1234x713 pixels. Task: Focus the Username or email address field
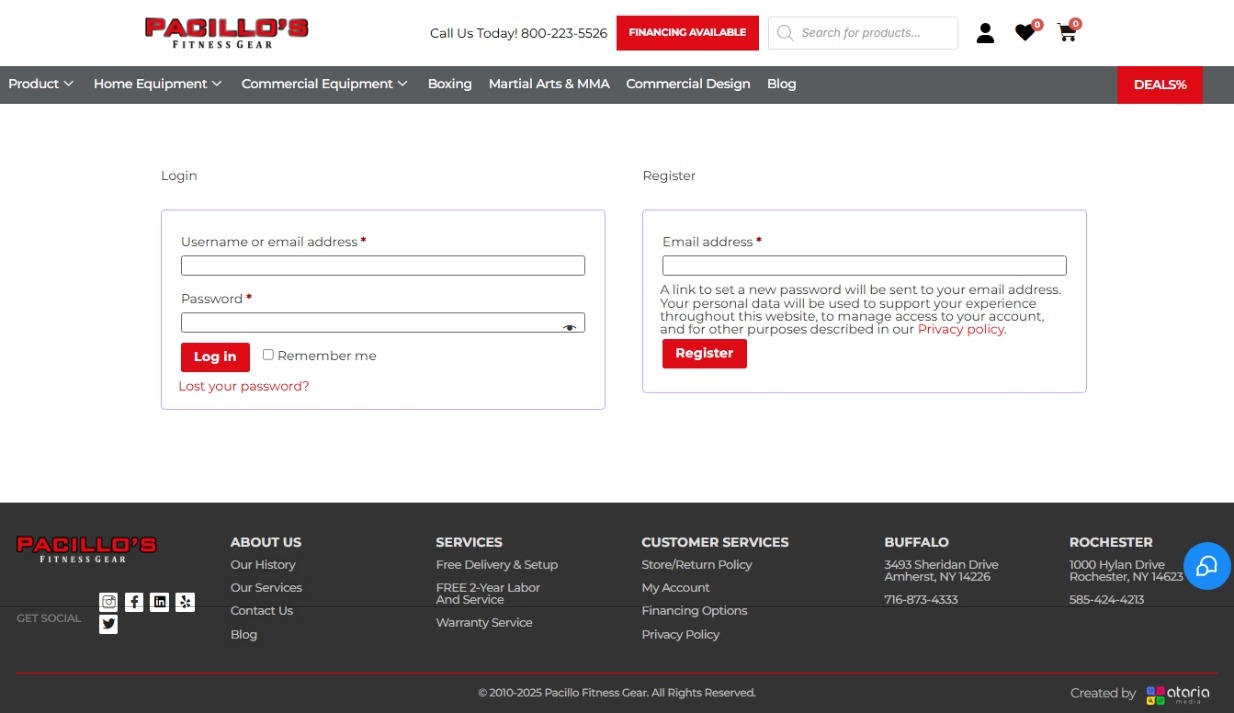tap(383, 265)
